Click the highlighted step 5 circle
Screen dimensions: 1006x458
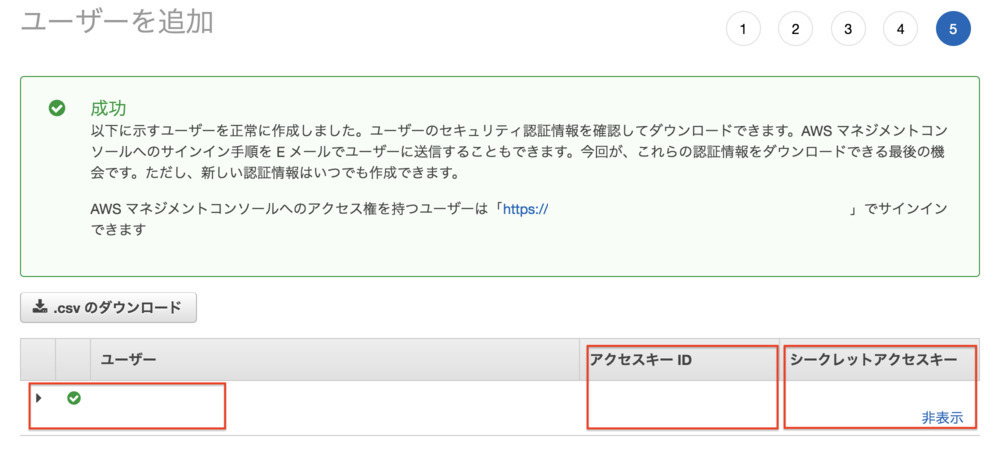tap(953, 29)
